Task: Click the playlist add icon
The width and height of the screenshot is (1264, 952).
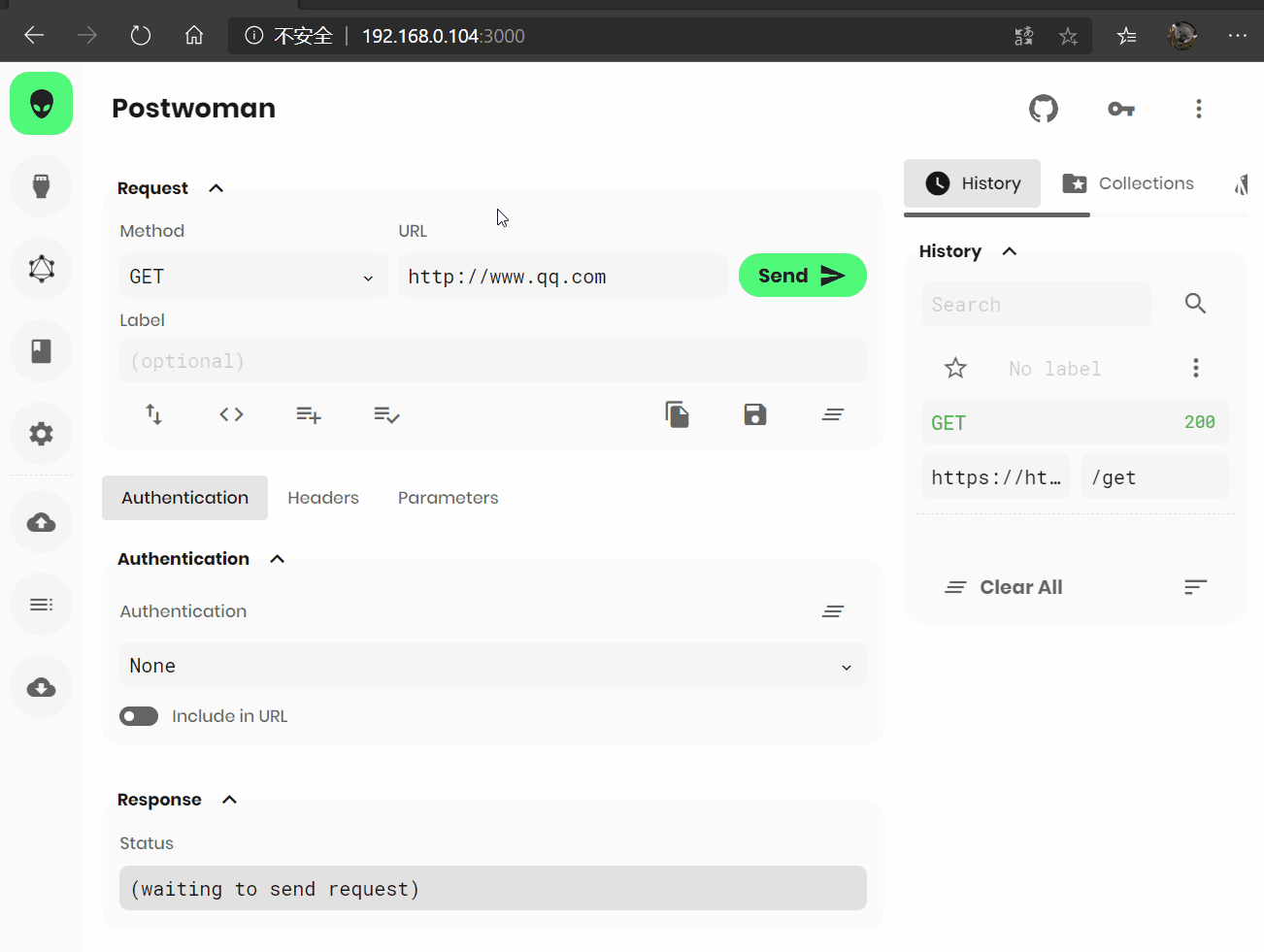Action: click(309, 414)
